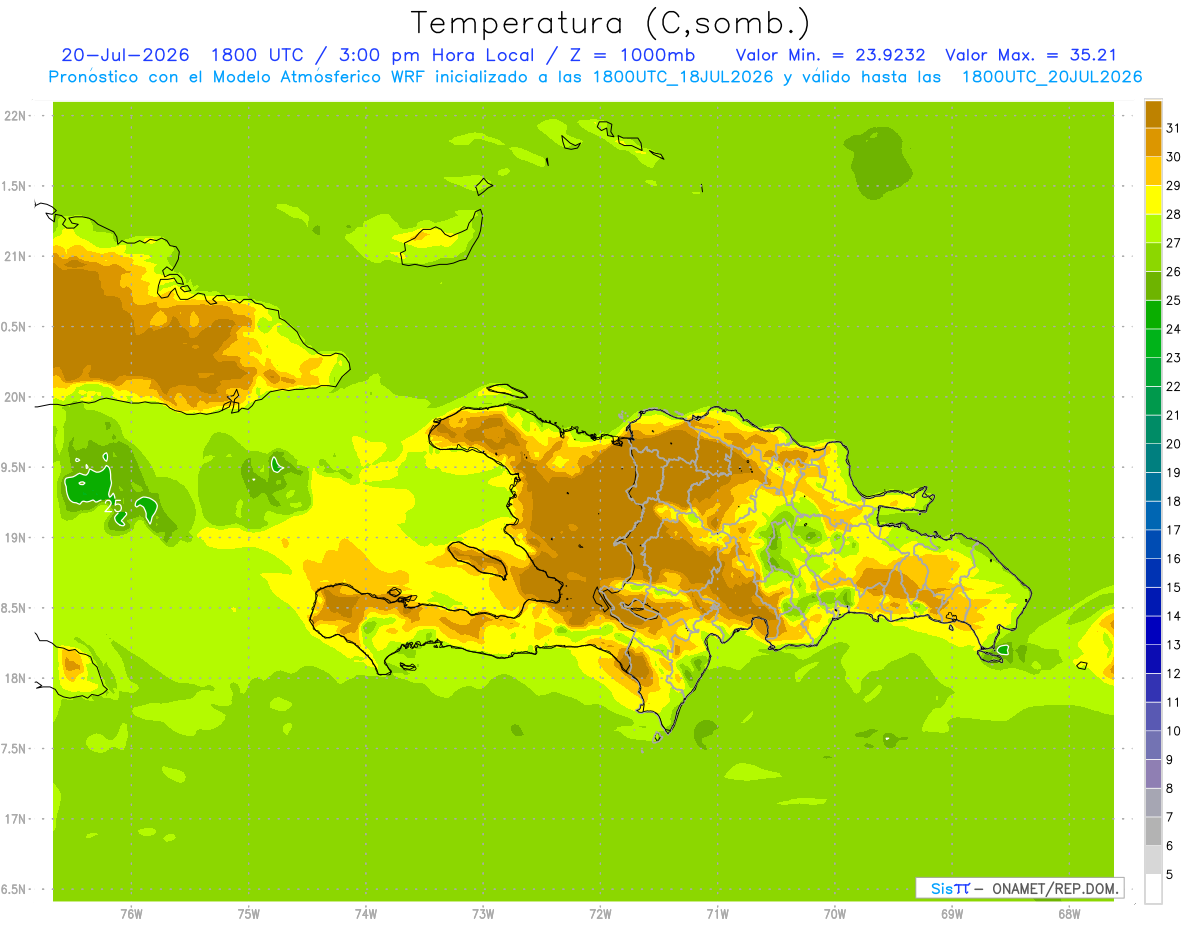Select the gray legend swatch between 6 and 7
The width and height of the screenshot is (1200, 927).
(1153, 831)
